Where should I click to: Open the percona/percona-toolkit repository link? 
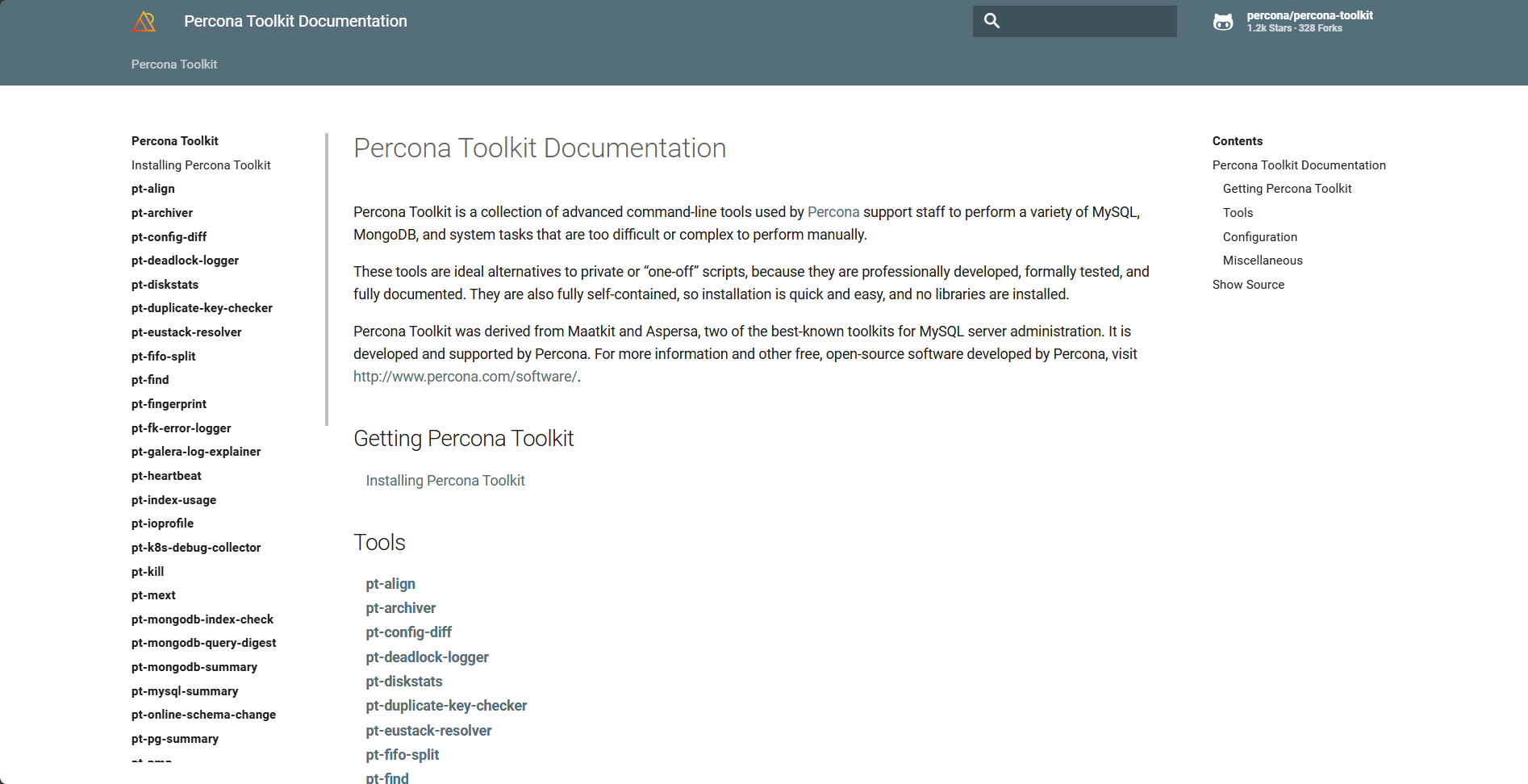pyautogui.click(x=1309, y=15)
